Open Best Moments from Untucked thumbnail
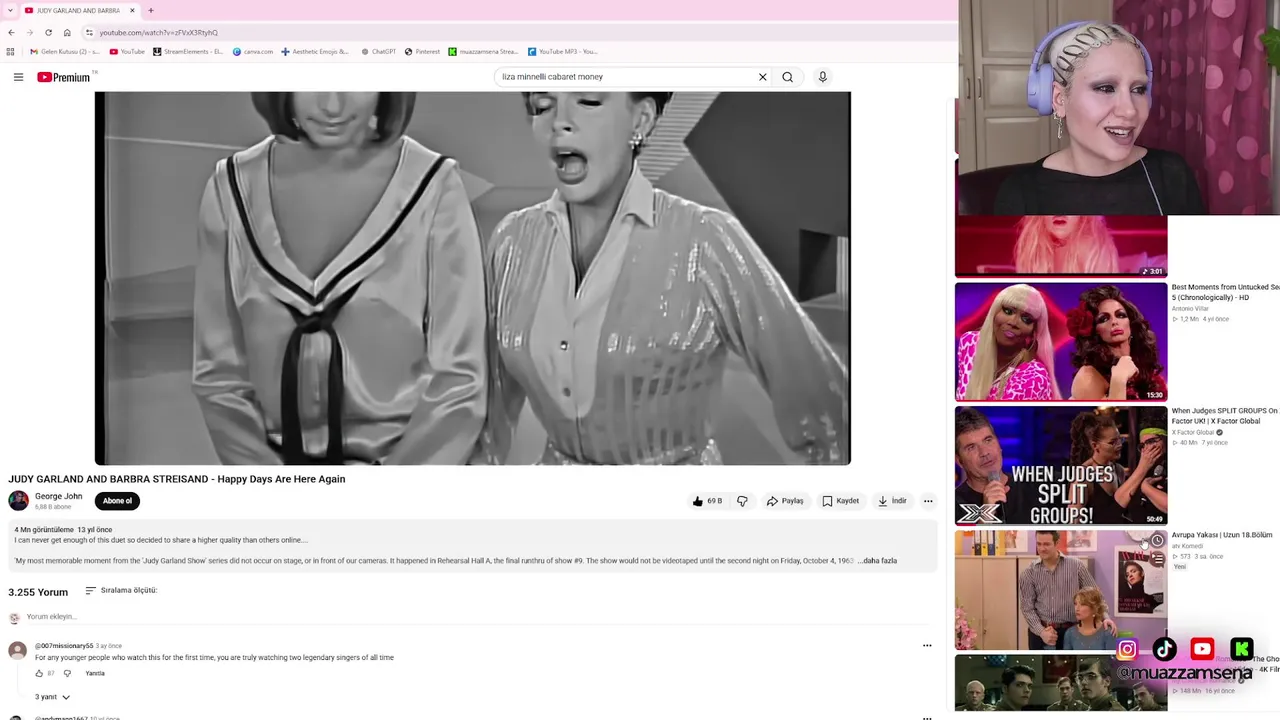Image resolution: width=1280 pixels, height=720 pixels. (x=1061, y=342)
